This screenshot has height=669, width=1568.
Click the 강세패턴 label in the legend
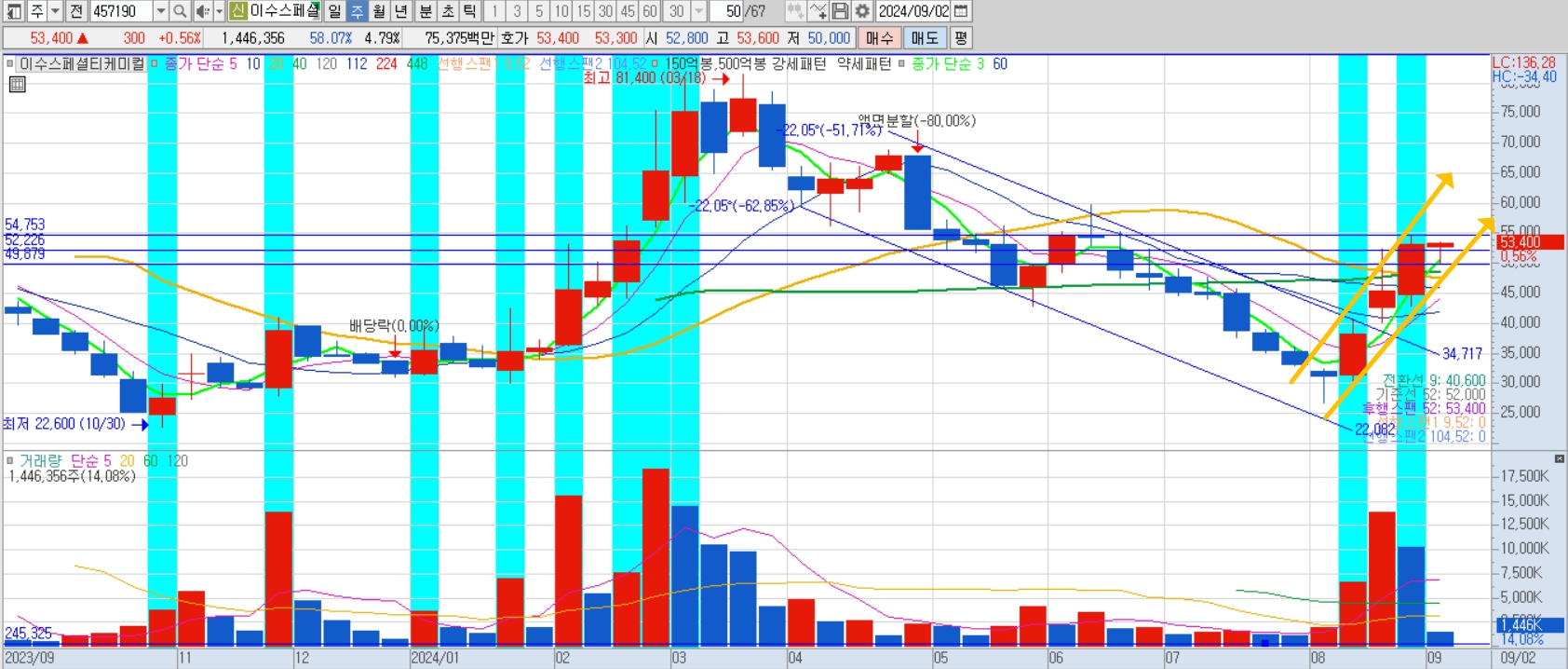pos(800,64)
